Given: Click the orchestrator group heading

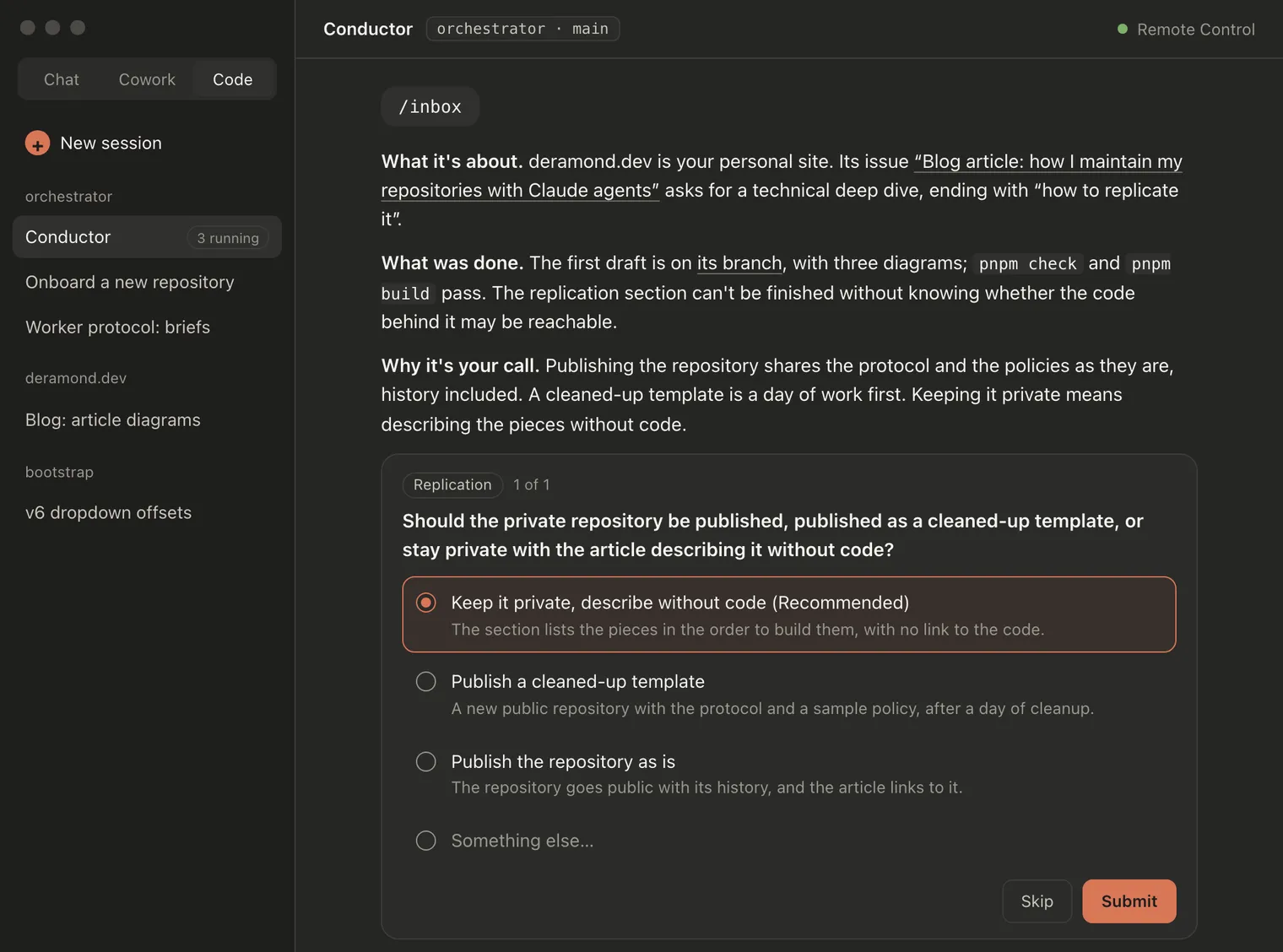Looking at the screenshot, I should 68,197.
